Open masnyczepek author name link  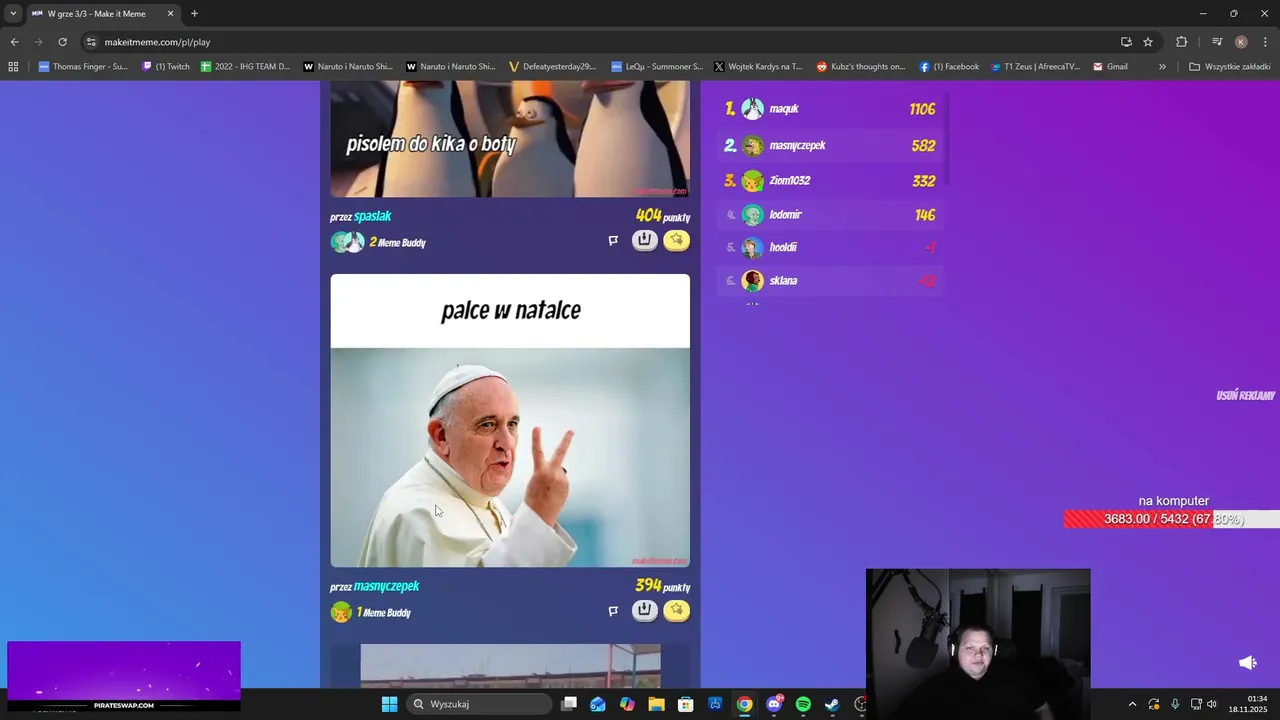[x=386, y=586]
